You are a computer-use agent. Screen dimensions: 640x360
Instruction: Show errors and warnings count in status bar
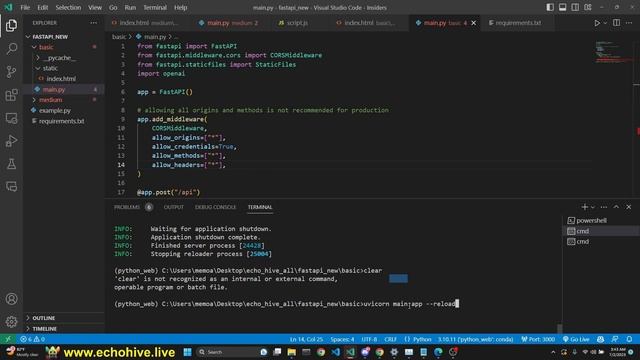pos(33,339)
